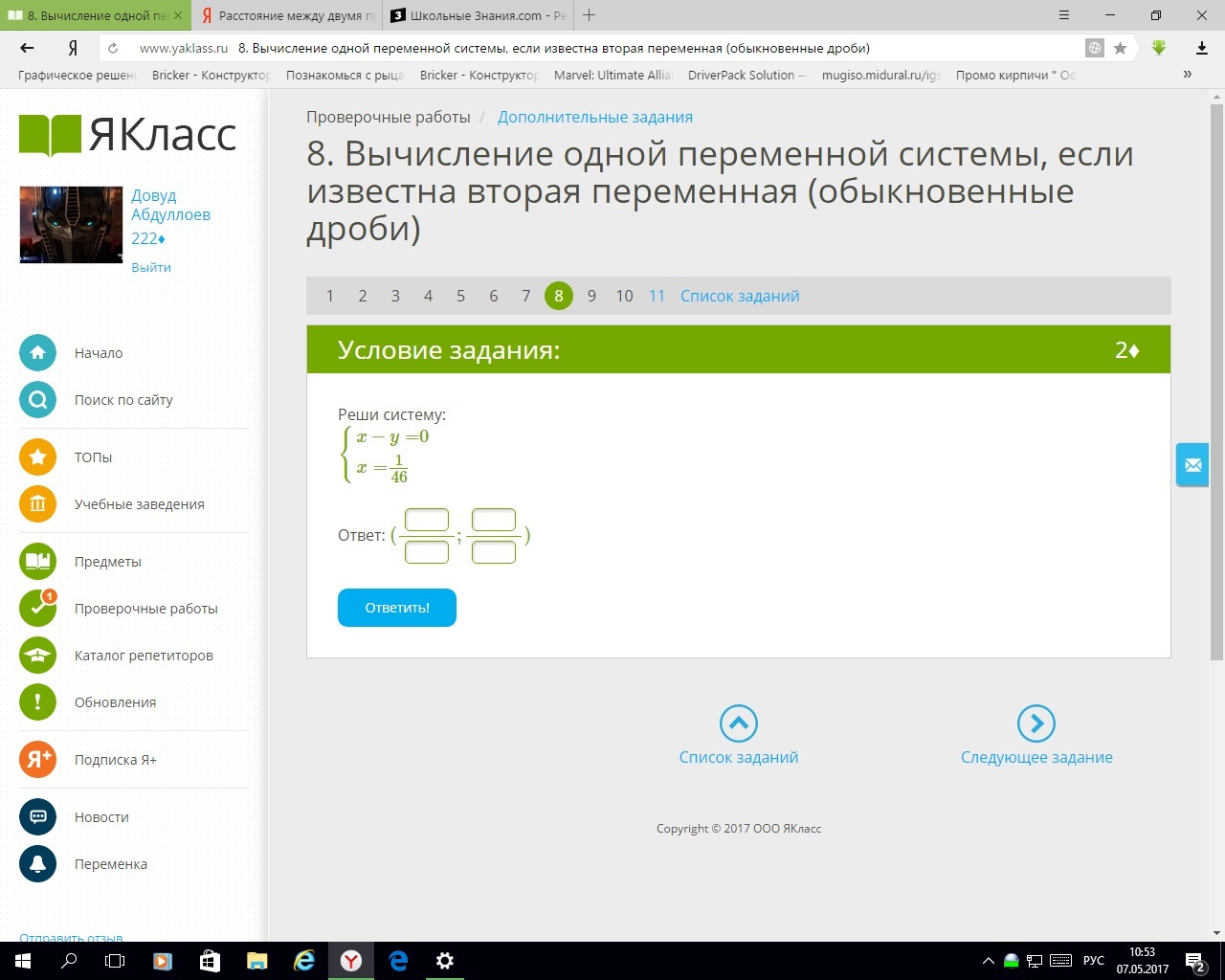This screenshot has height=980, width=1225.
Task: Go back with the browser arrow
Action: point(27,48)
